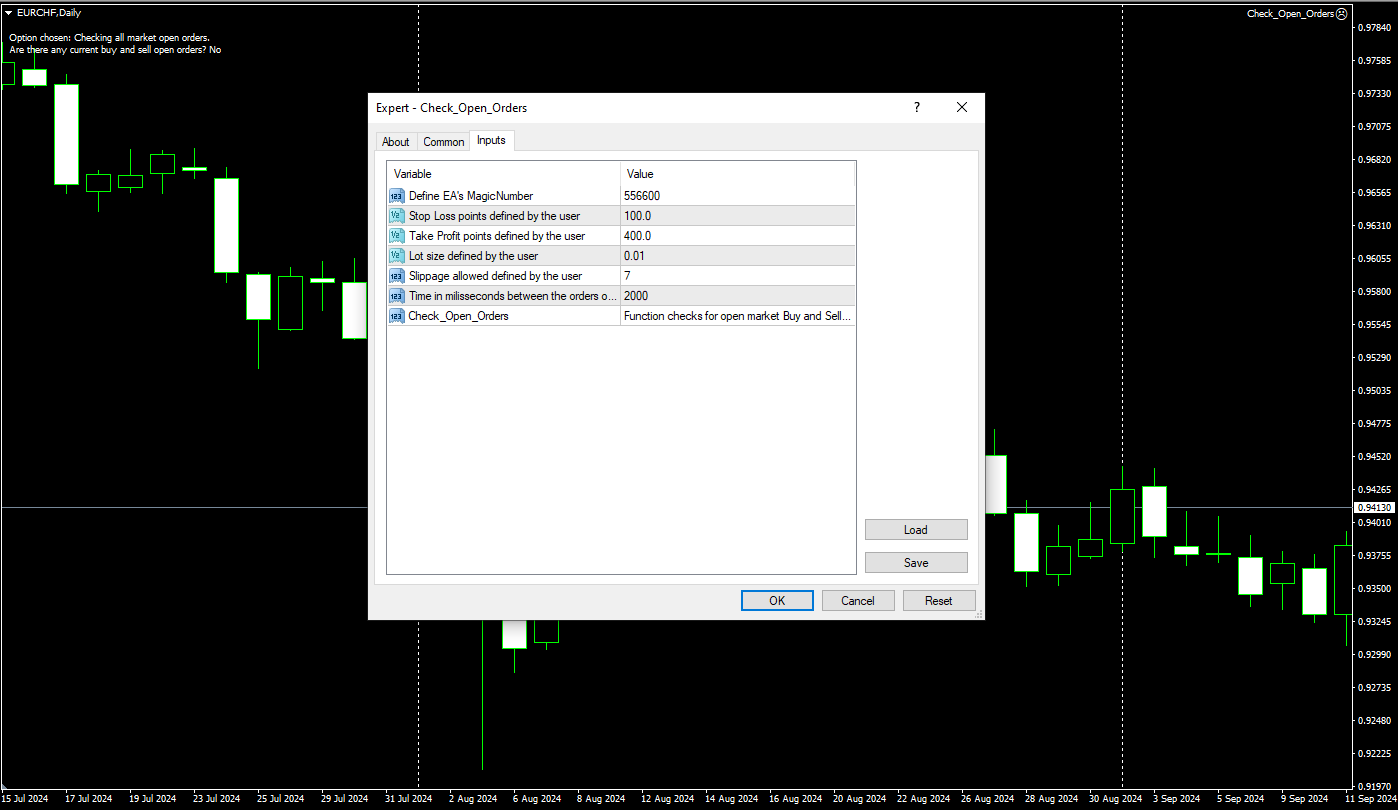Reset the input values to defaults
This screenshot has height=810, width=1398.
coord(938,601)
